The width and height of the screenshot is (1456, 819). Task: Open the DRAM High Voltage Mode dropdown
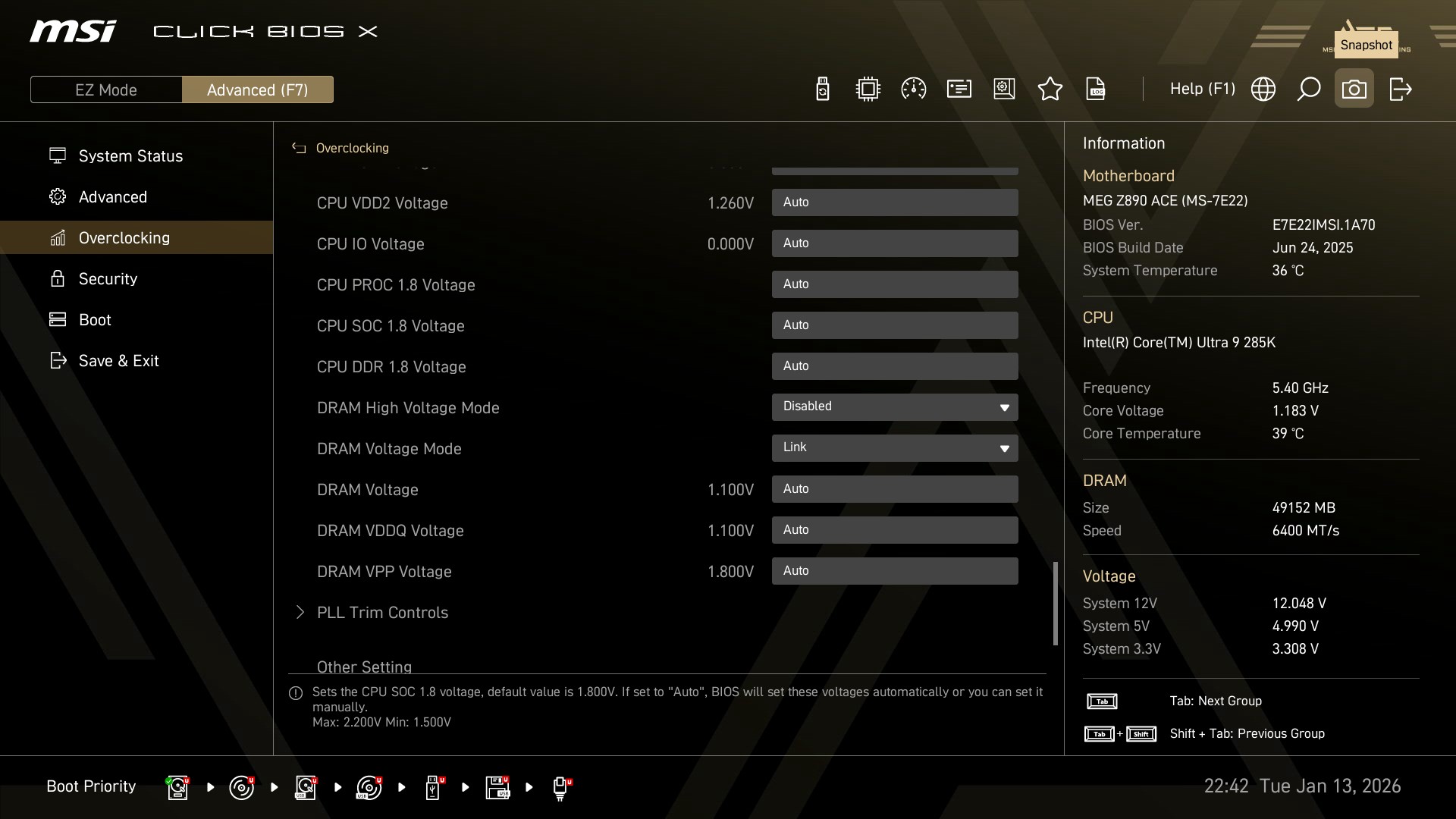click(894, 407)
